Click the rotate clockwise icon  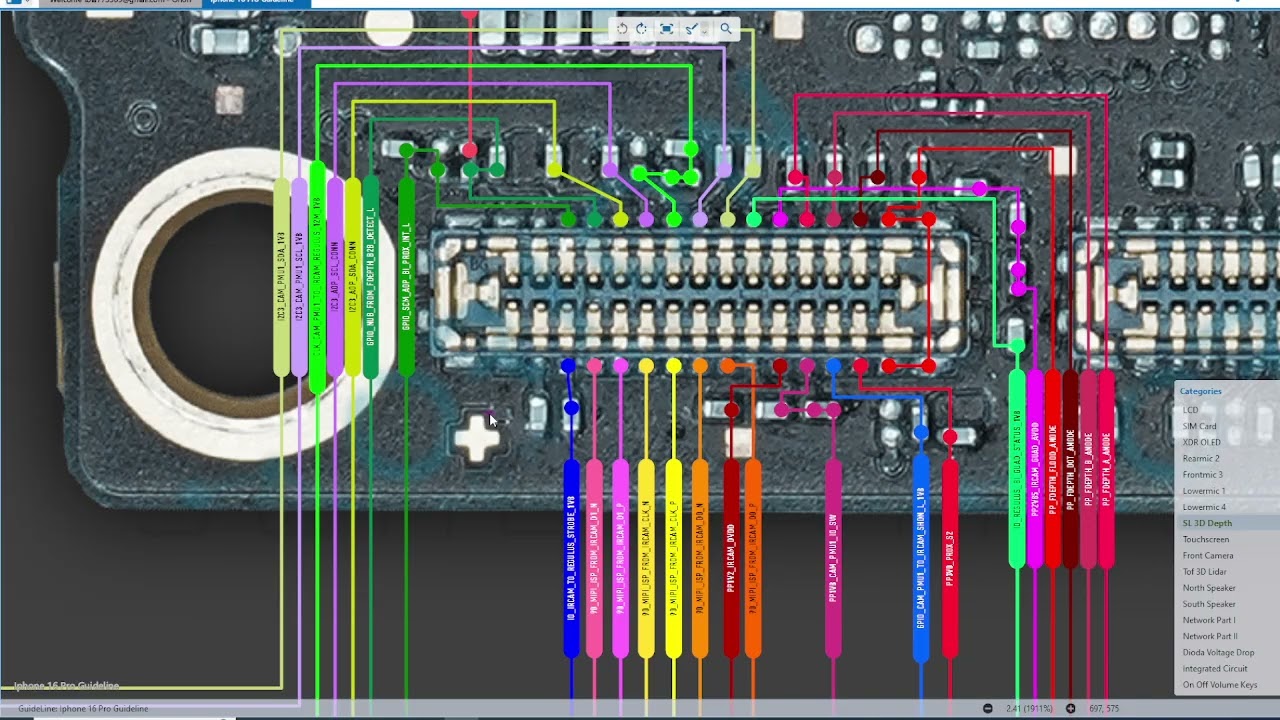pyautogui.click(x=641, y=29)
